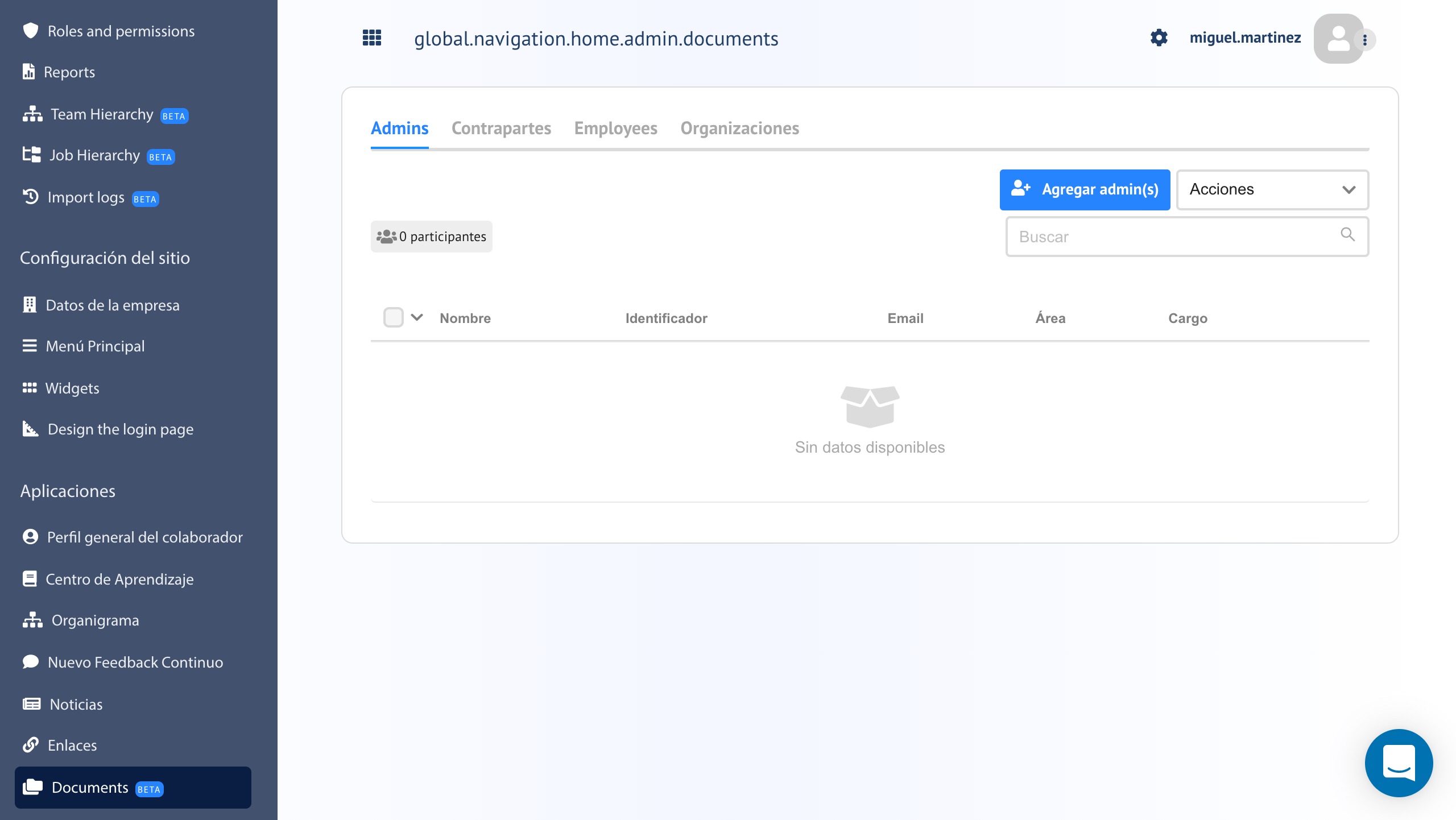Open the three-dot user menu
This screenshot has width=1456, height=820.
point(1365,40)
